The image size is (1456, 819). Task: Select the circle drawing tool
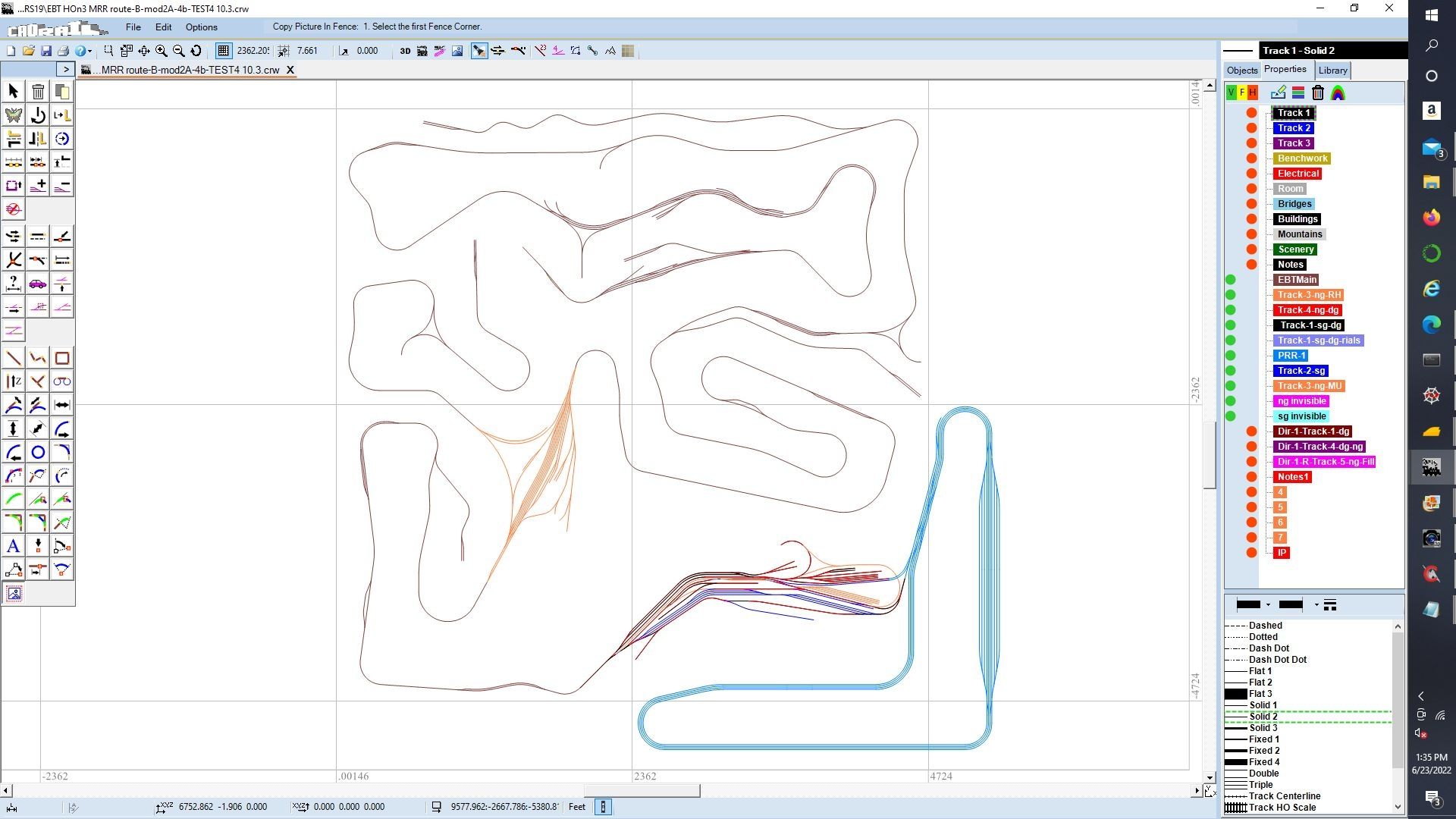pyautogui.click(x=38, y=453)
